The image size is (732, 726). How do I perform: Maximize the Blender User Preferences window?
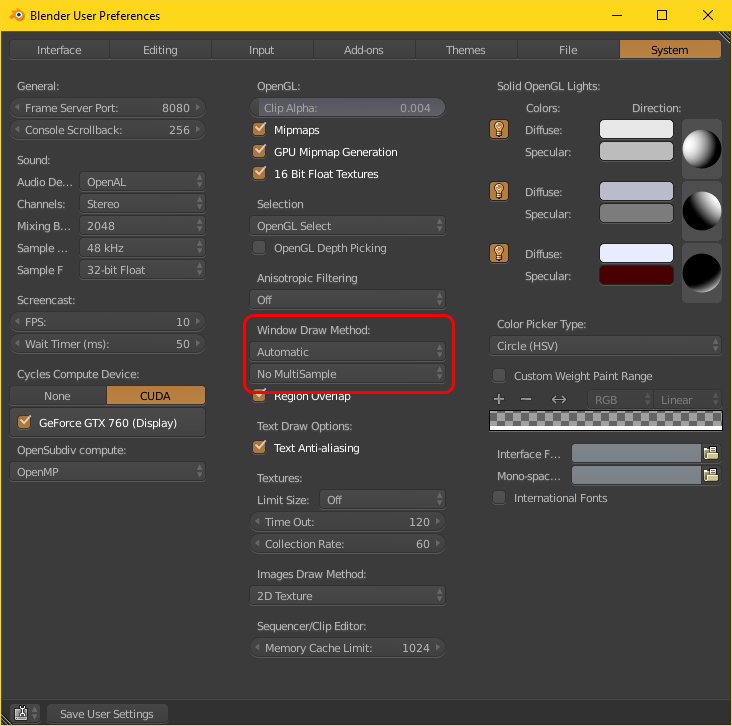click(x=662, y=15)
